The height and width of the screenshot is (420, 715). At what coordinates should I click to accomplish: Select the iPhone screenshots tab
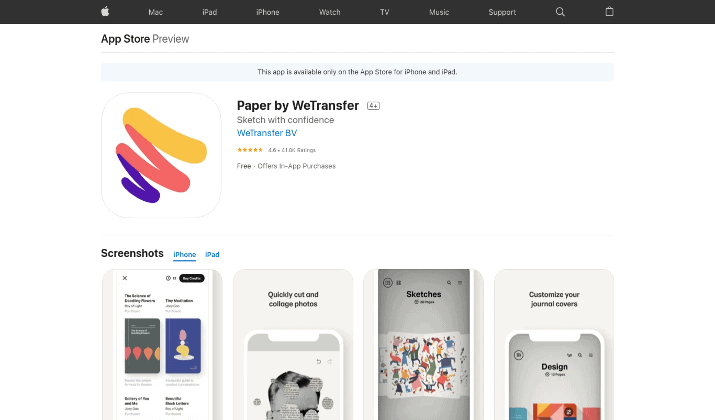click(185, 254)
